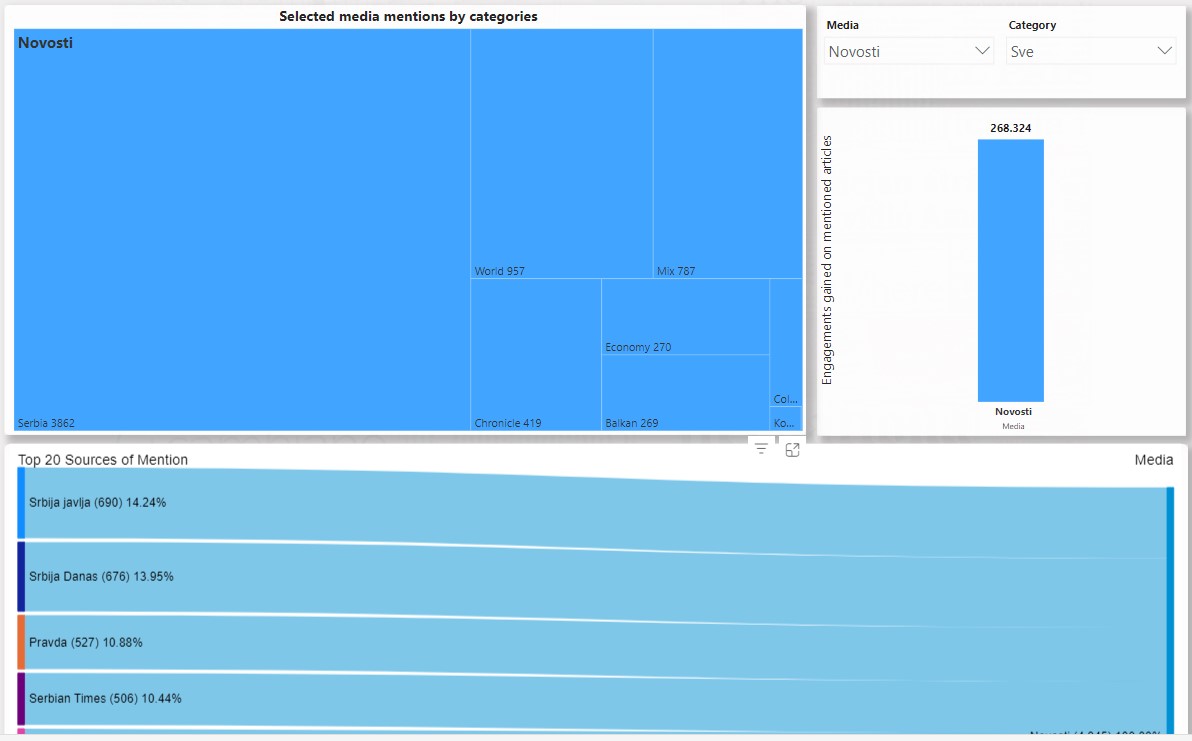The height and width of the screenshot is (741, 1192).
Task: Click the 'Novosti' treemap group header
Action: coord(46,43)
